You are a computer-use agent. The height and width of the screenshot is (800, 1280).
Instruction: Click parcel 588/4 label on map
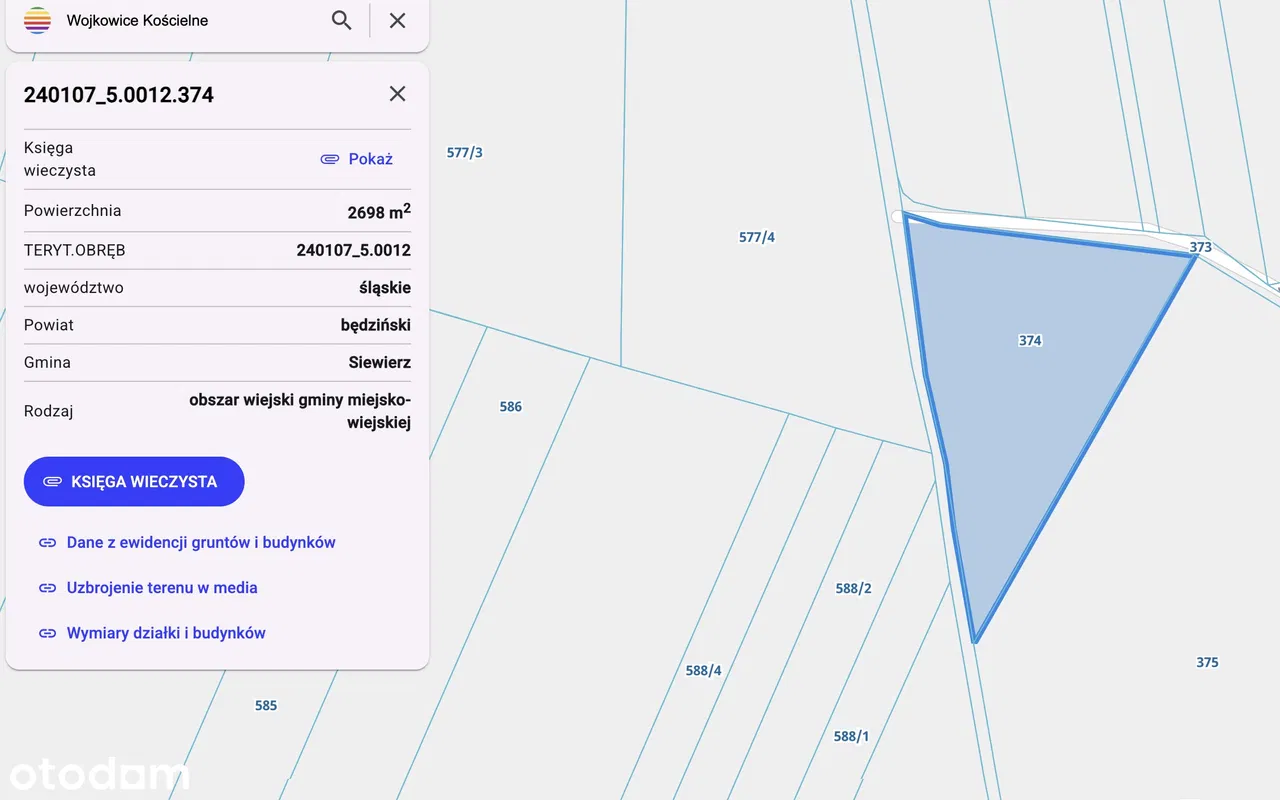tap(703, 671)
